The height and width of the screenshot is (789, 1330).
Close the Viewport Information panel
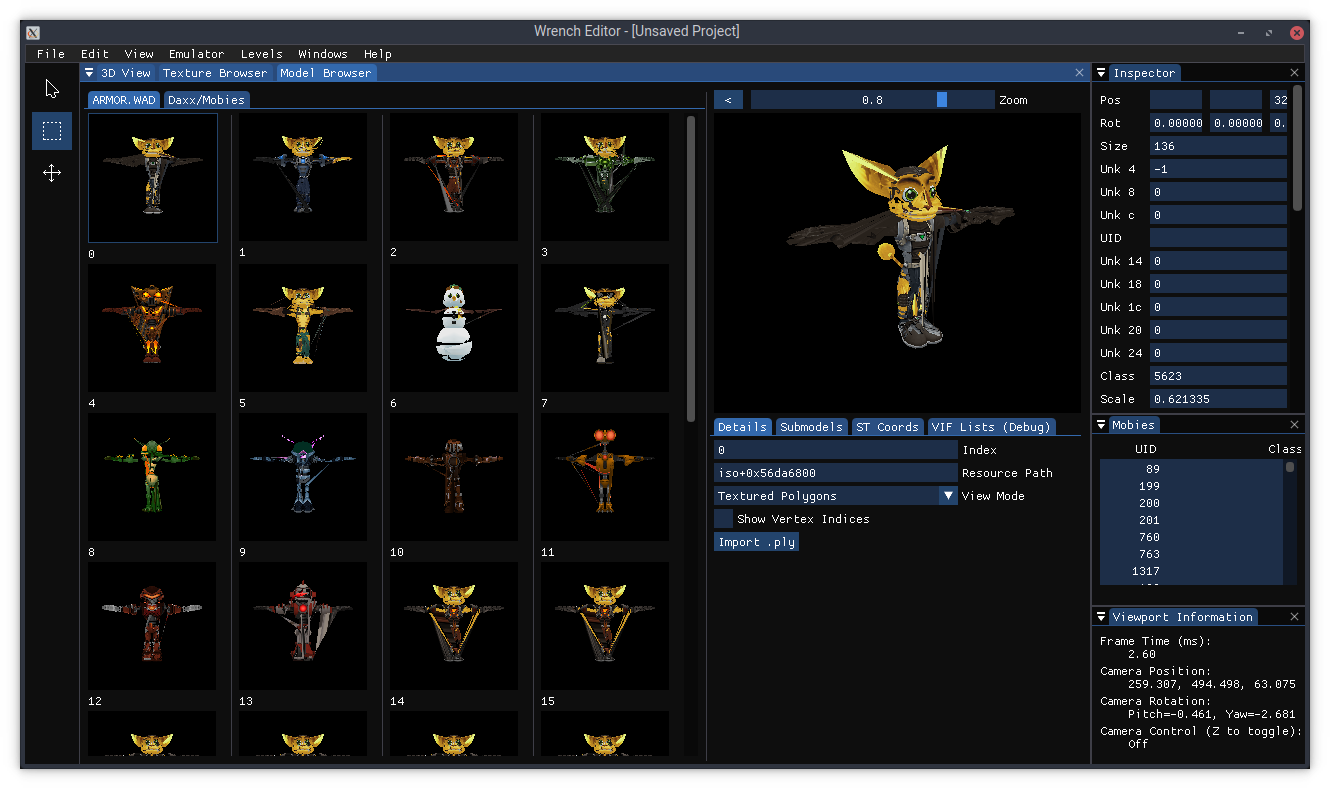(1294, 617)
